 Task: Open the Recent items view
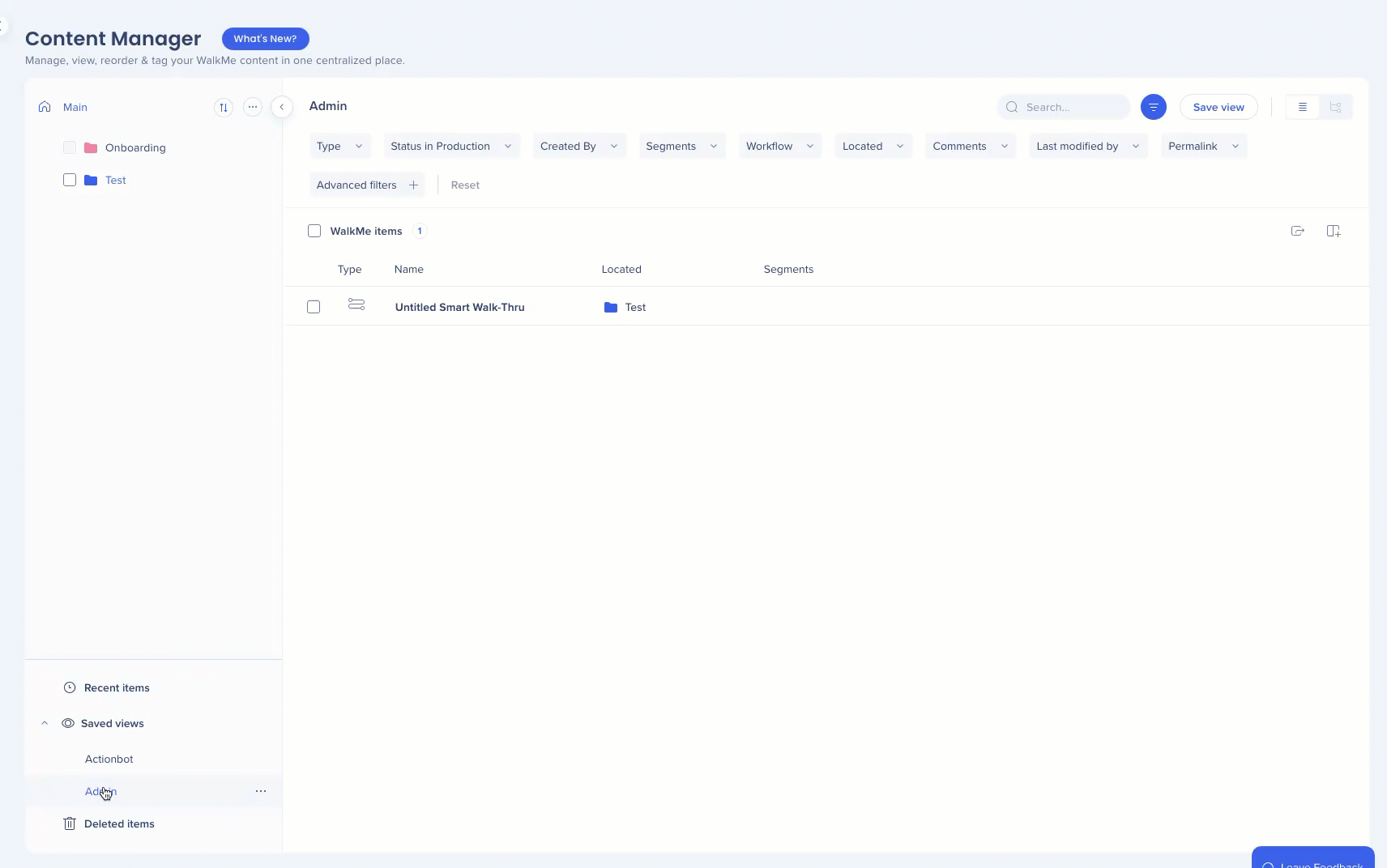[x=117, y=687]
